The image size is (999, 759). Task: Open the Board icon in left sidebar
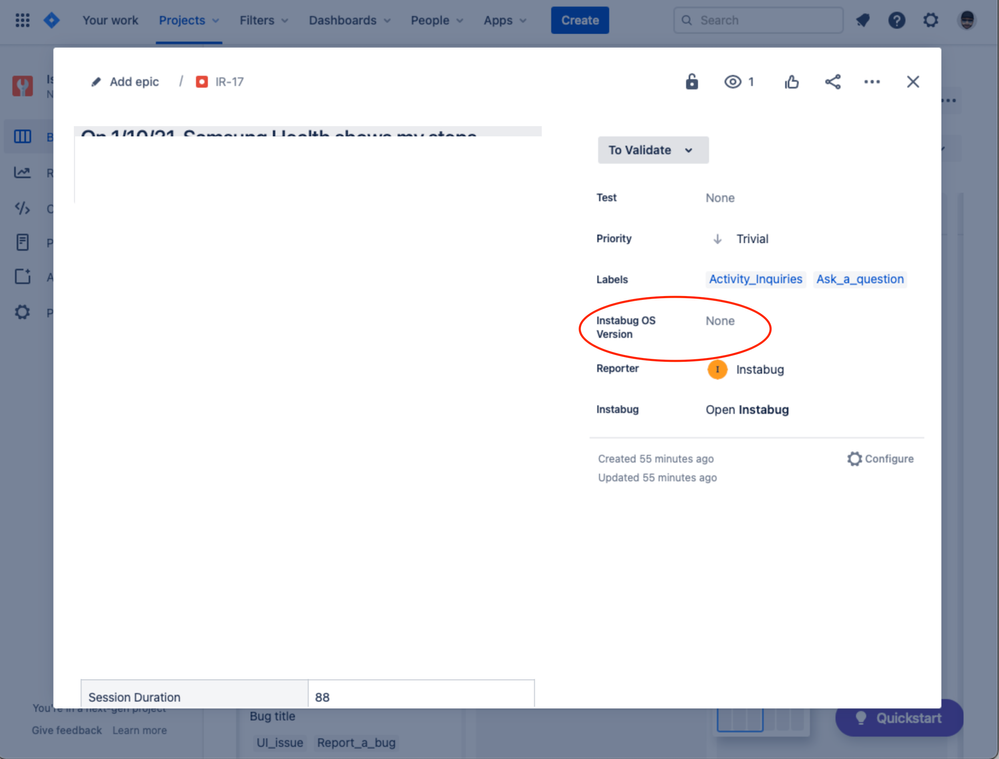(22, 136)
